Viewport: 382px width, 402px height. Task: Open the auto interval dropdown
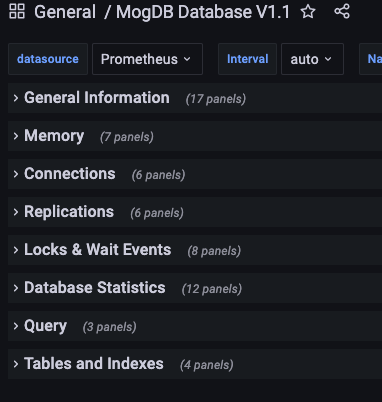pos(312,59)
